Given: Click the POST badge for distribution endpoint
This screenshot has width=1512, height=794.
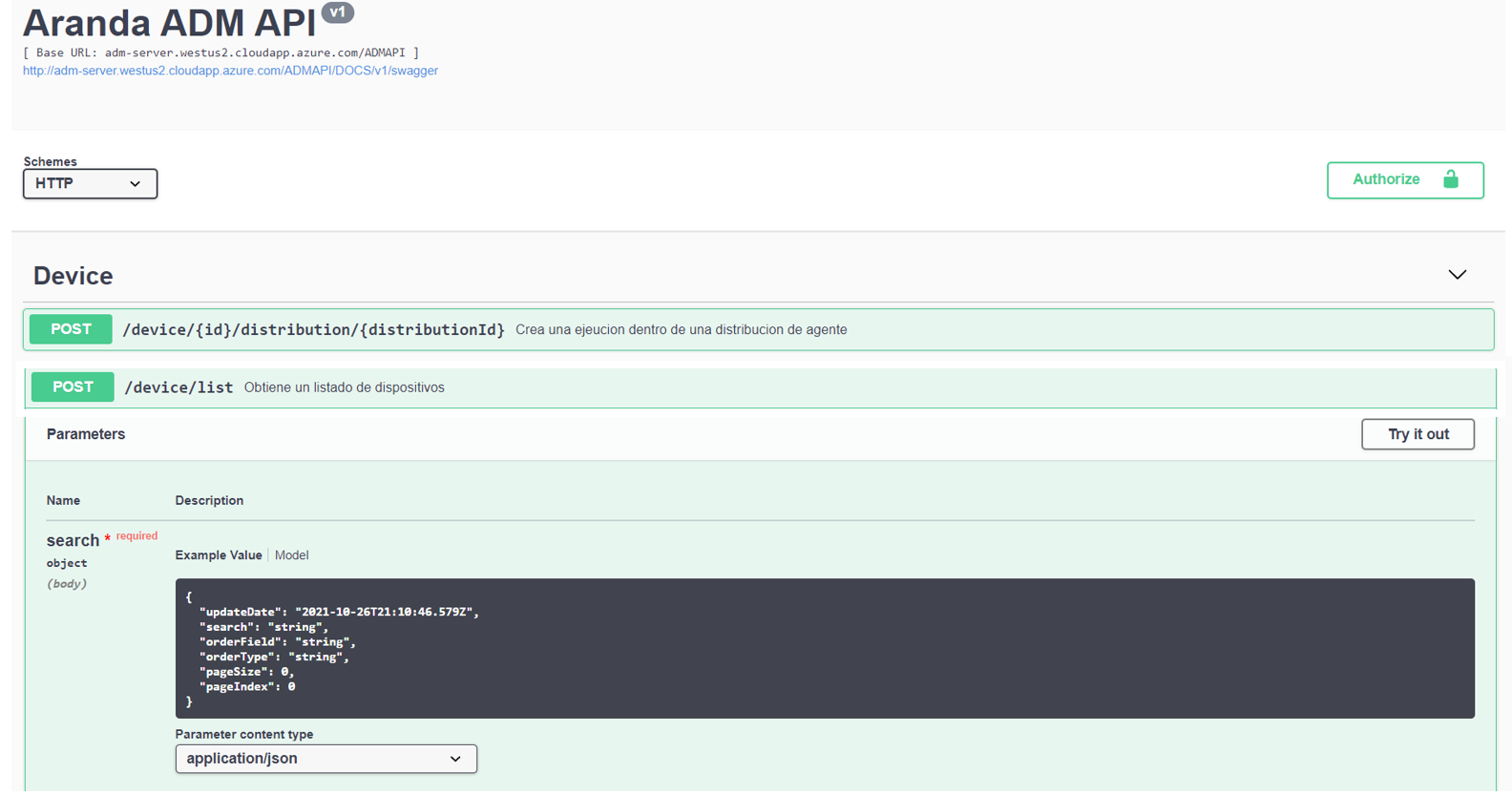Looking at the screenshot, I should [71, 329].
